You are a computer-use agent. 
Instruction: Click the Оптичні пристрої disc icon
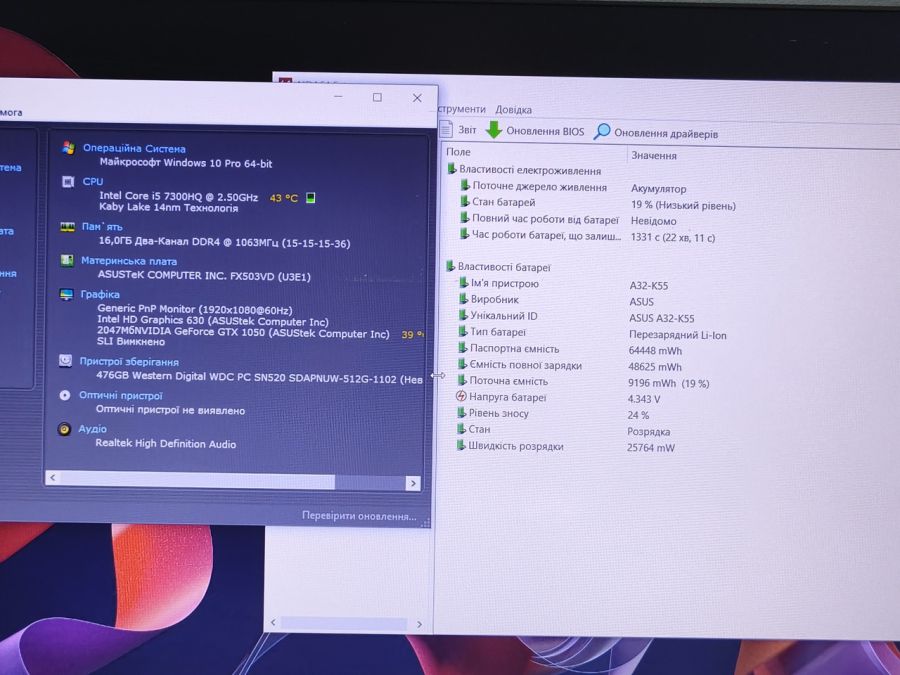pyautogui.click(x=65, y=395)
